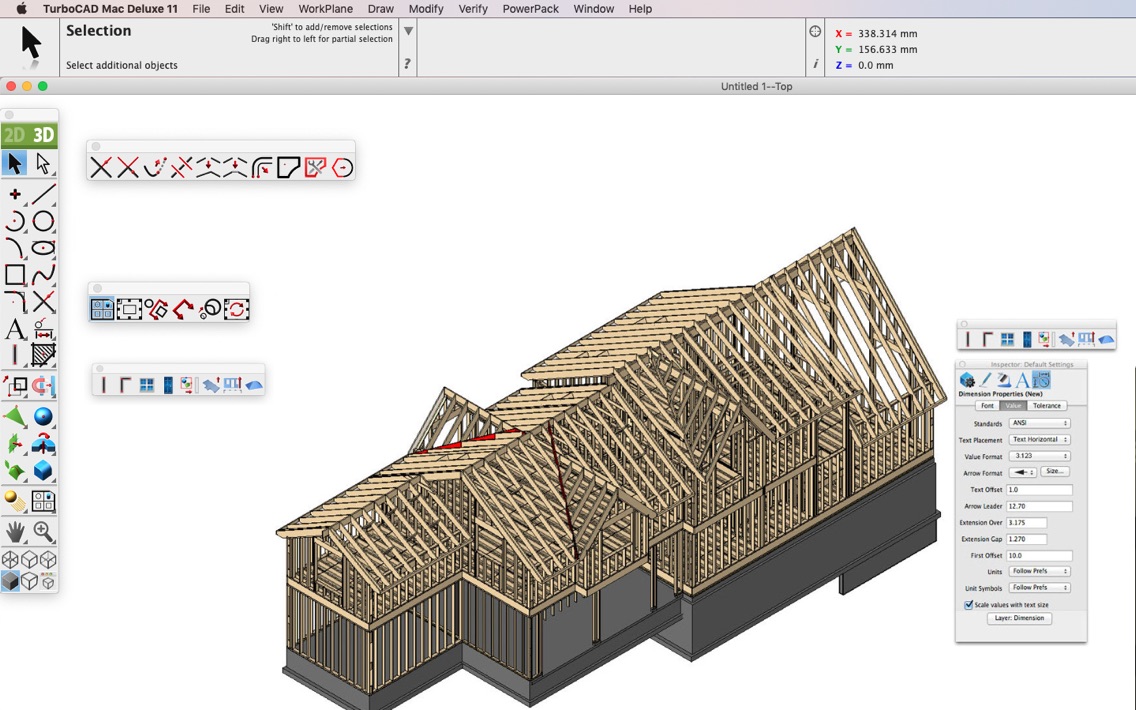
Task: Open the WorkPlane menu
Action: [325, 9]
